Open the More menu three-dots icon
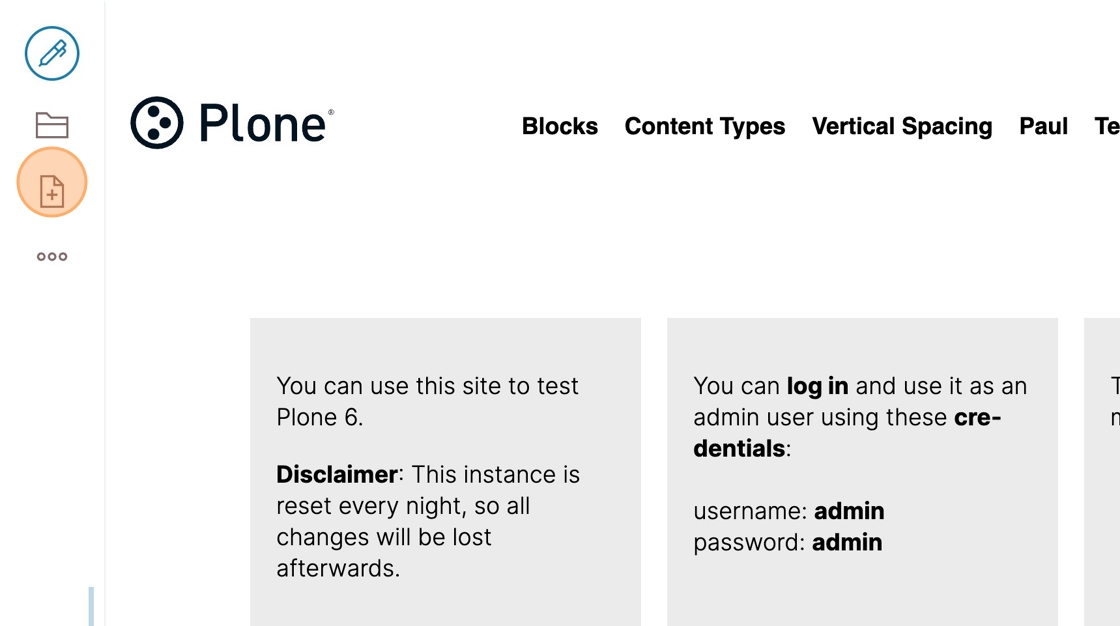1120x626 pixels. point(52,257)
